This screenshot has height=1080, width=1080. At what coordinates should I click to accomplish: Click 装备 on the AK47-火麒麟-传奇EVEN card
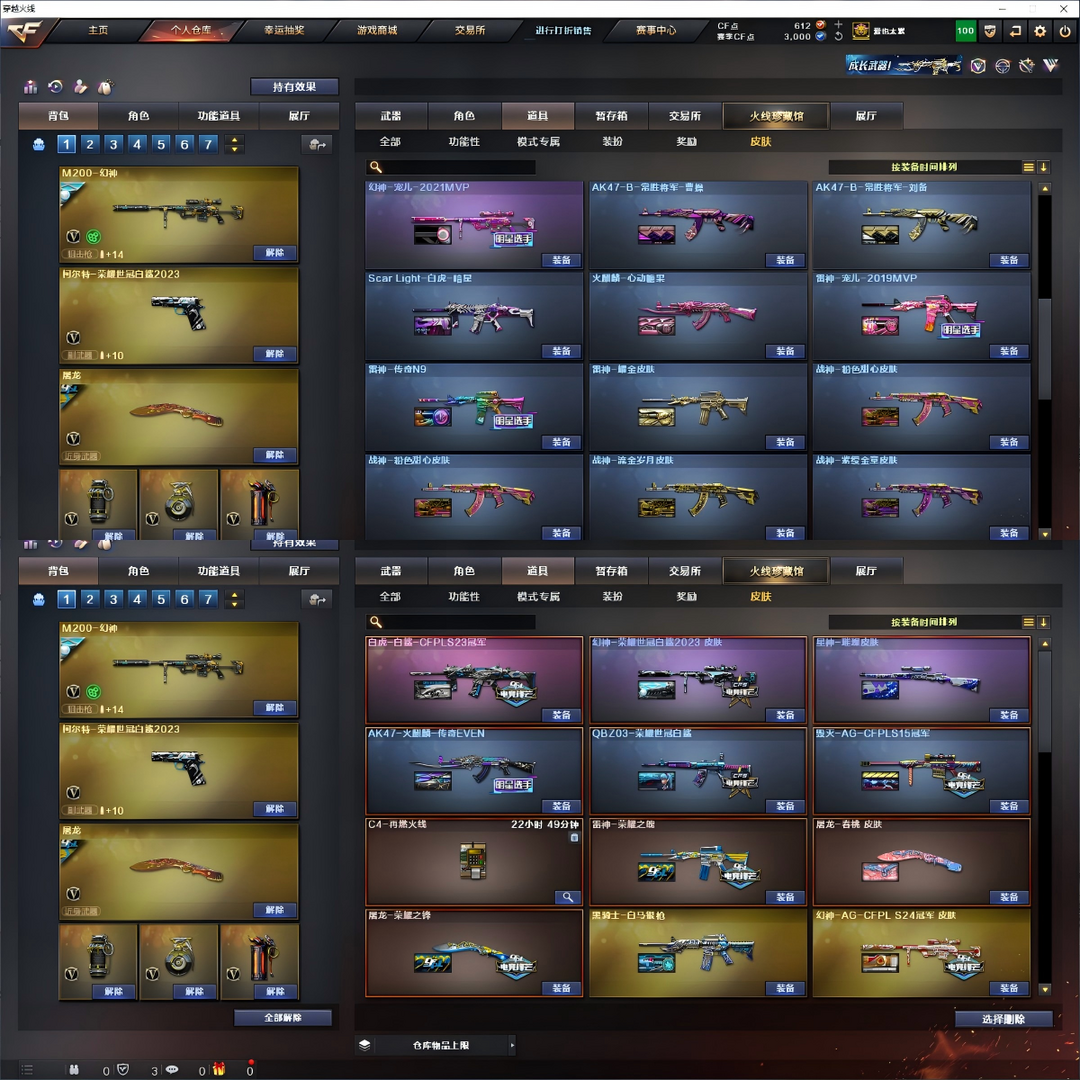[x=561, y=806]
